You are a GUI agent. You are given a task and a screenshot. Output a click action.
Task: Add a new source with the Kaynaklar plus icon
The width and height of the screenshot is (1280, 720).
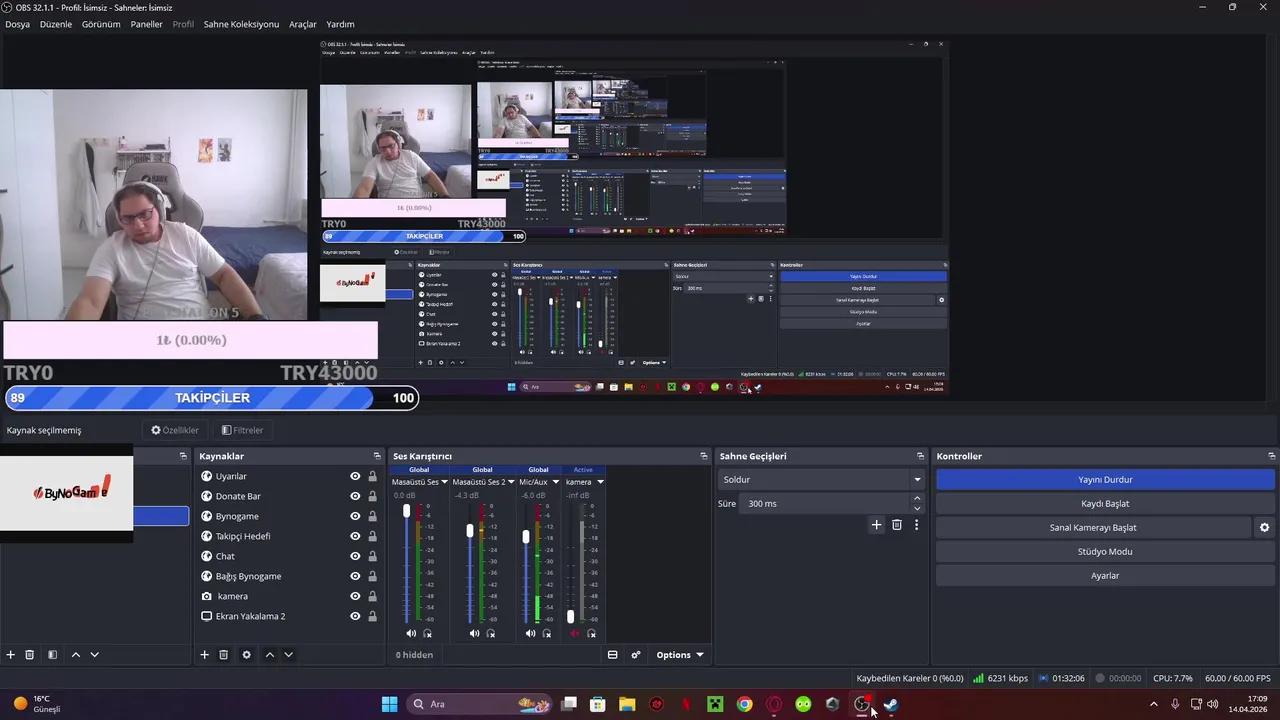[204, 655]
